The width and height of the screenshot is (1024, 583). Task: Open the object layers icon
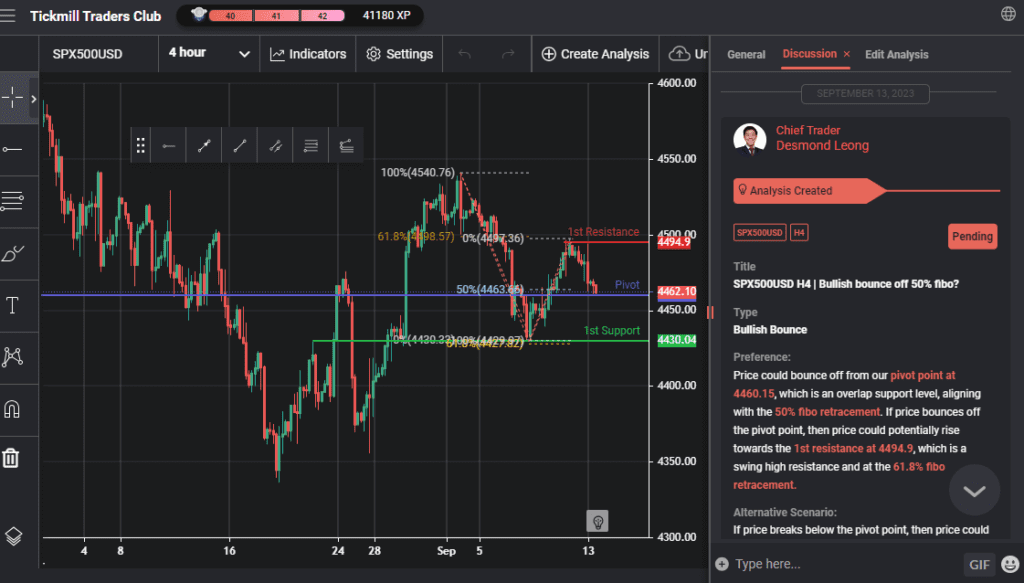pos(13,536)
